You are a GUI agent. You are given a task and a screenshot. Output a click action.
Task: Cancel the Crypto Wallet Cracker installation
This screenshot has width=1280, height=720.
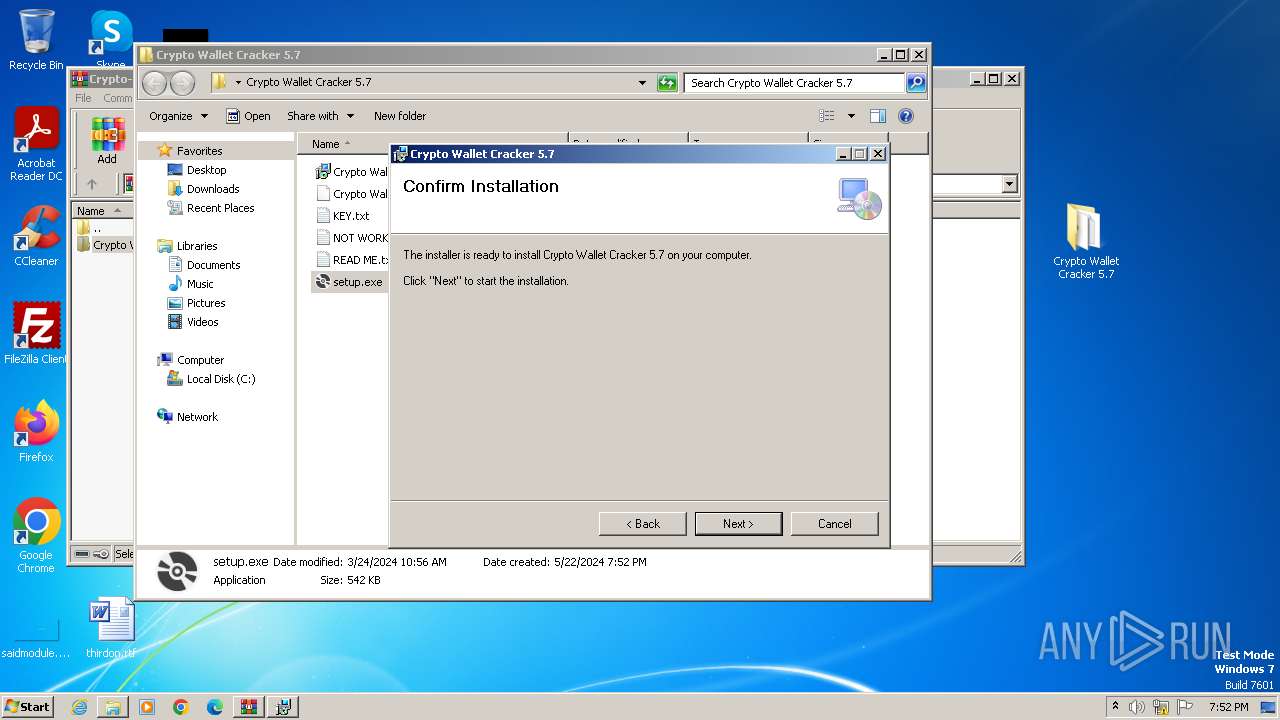point(834,524)
